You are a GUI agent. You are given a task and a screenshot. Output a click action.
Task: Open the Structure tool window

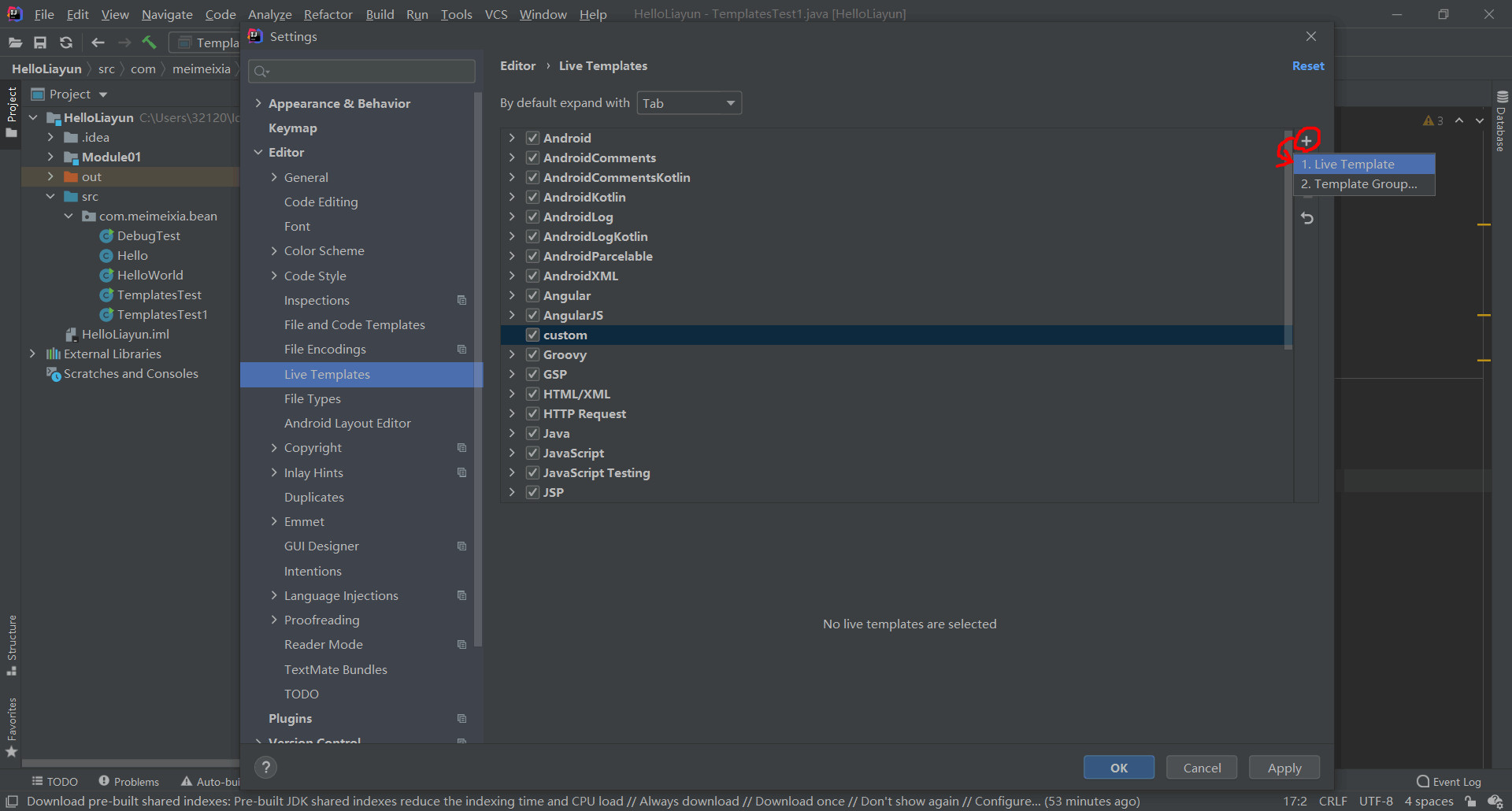pyautogui.click(x=11, y=645)
